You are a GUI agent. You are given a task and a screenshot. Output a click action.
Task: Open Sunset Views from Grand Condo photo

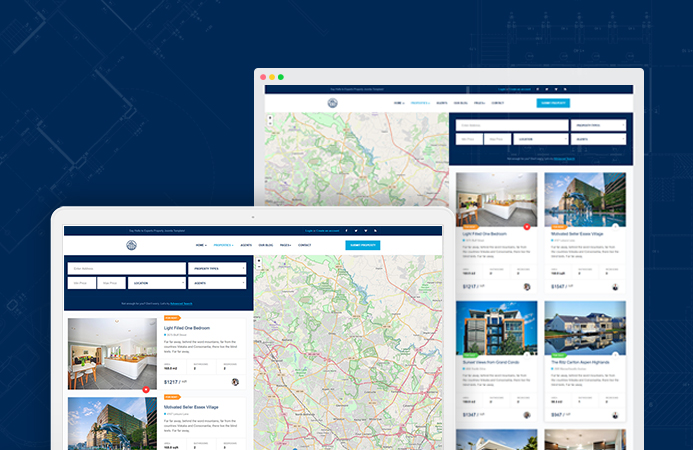point(496,331)
